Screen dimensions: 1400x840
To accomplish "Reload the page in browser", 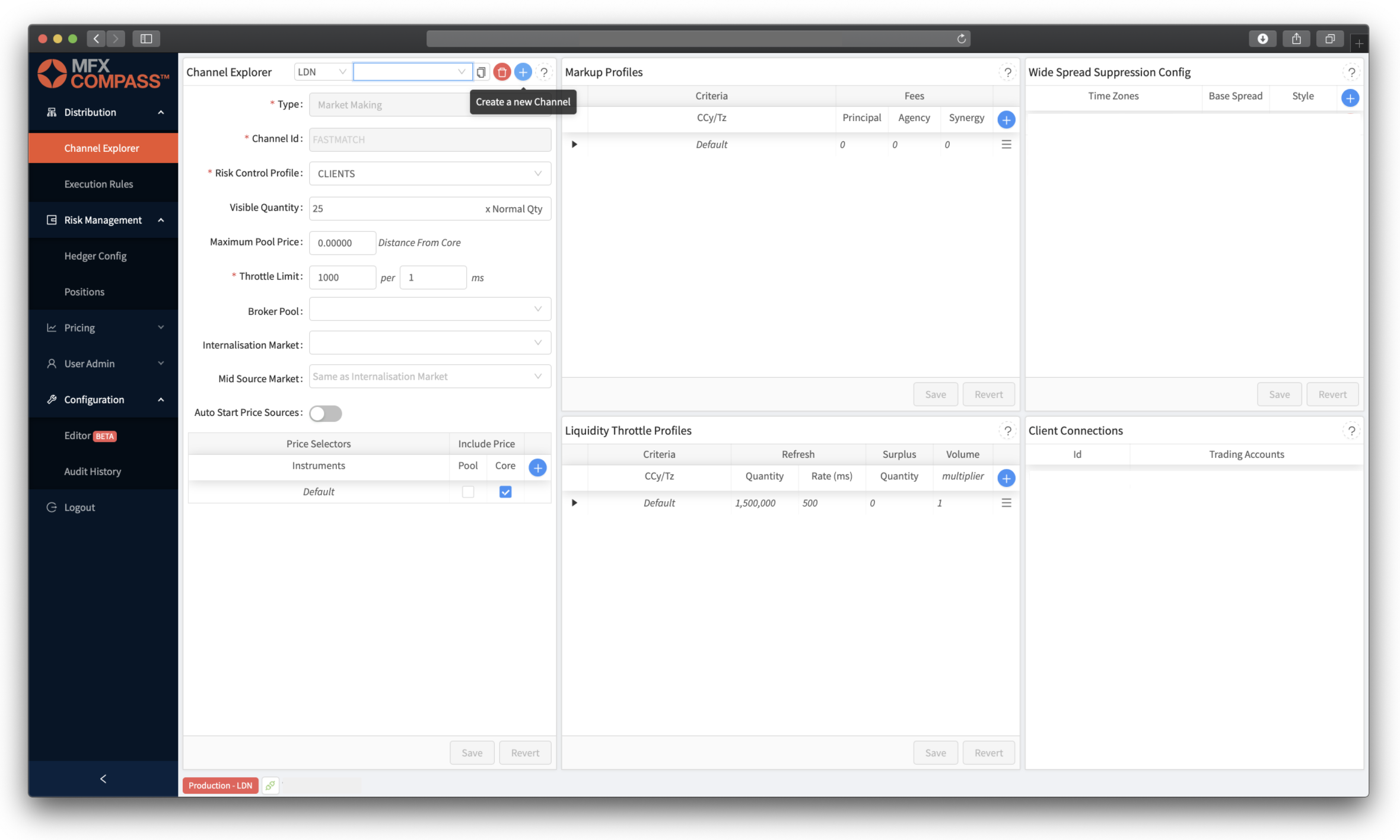I will [x=961, y=39].
